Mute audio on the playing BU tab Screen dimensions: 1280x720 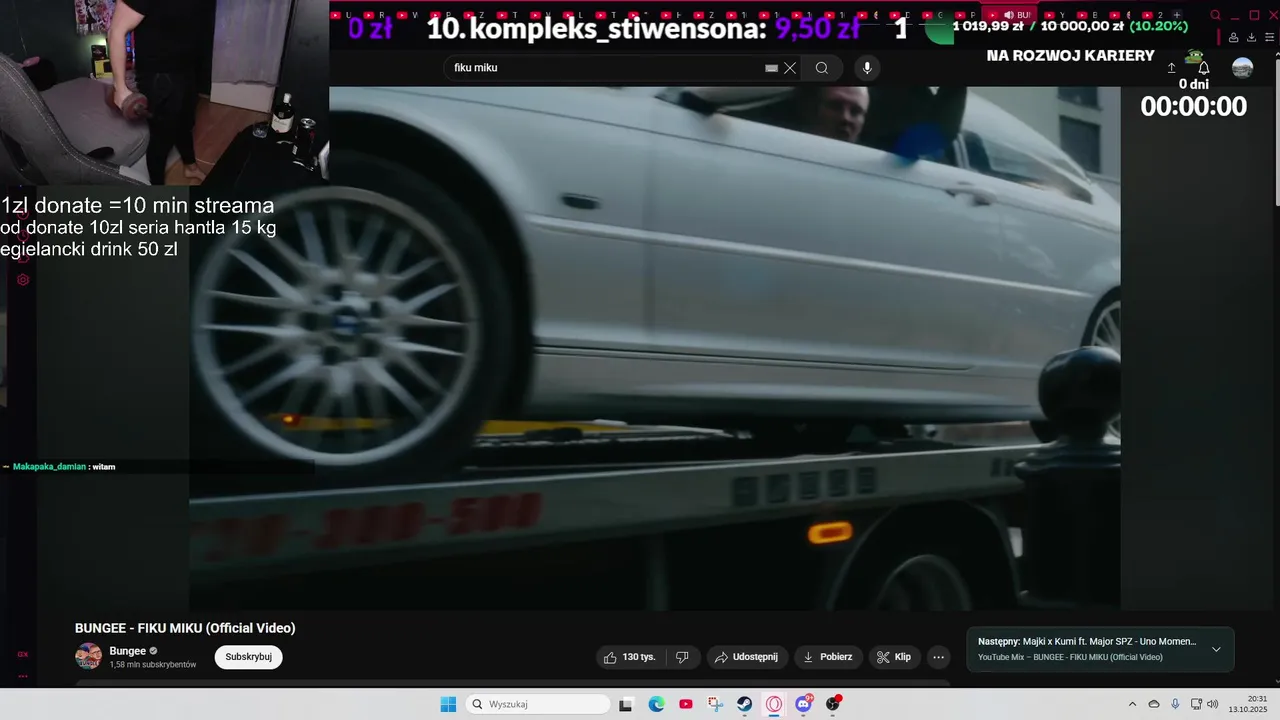pyautogui.click(x=1008, y=15)
